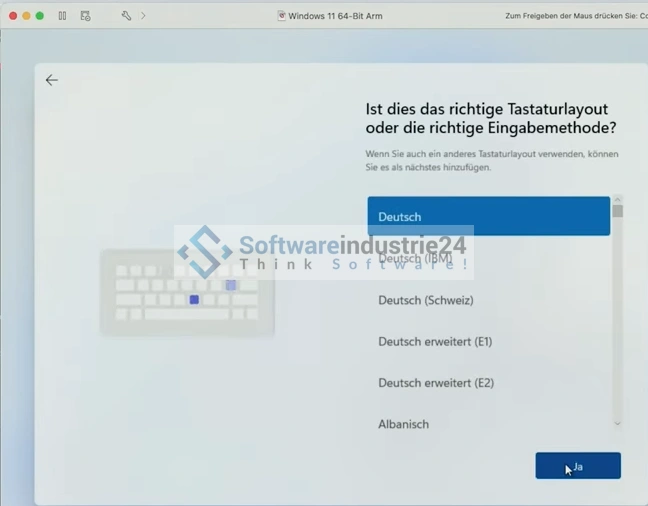Screen dimensions: 648x506
Task: Pause the virtual machine
Action: (62, 16)
